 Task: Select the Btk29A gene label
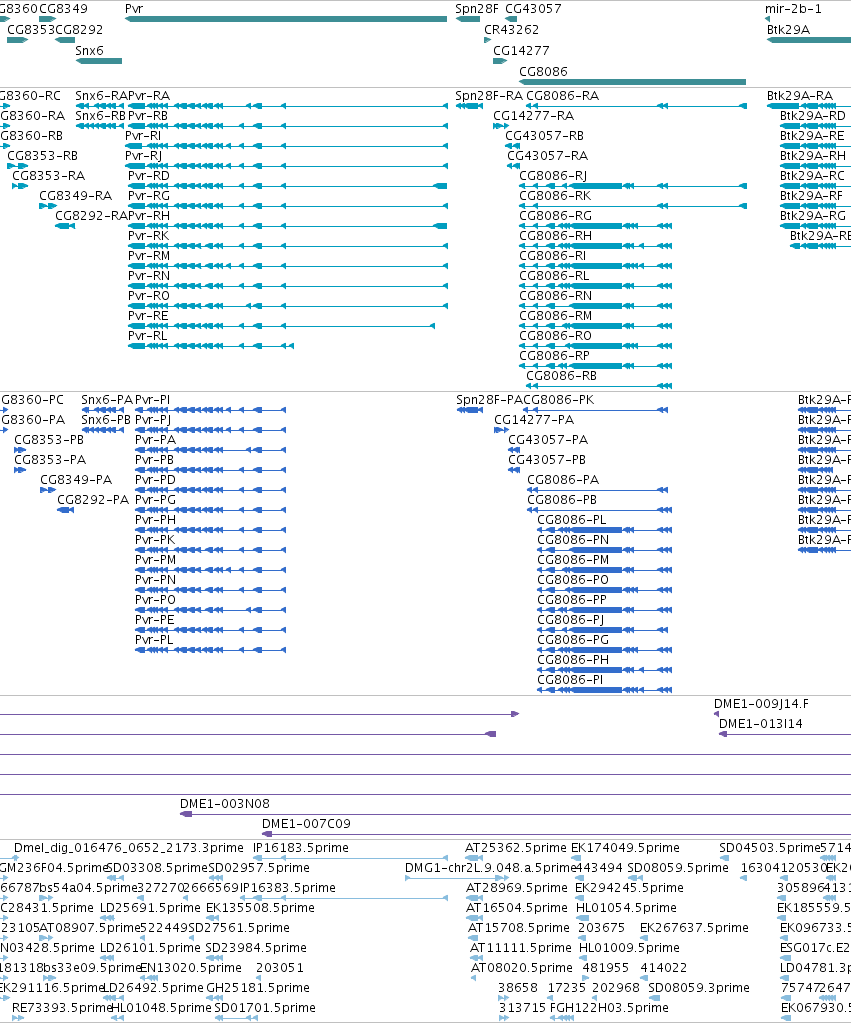pyautogui.click(x=788, y=30)
